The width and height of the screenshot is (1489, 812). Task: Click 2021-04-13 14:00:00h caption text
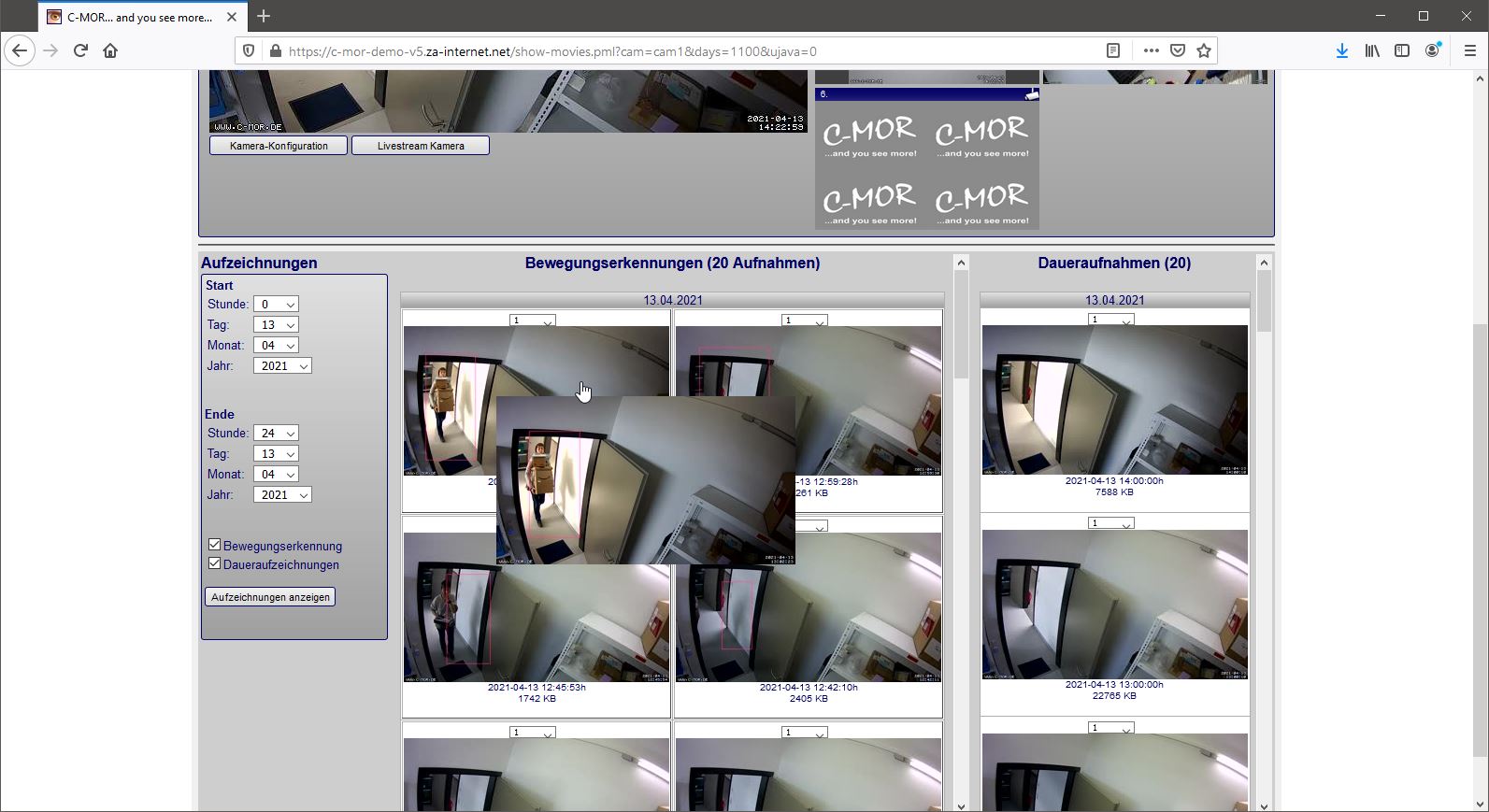1114,480
